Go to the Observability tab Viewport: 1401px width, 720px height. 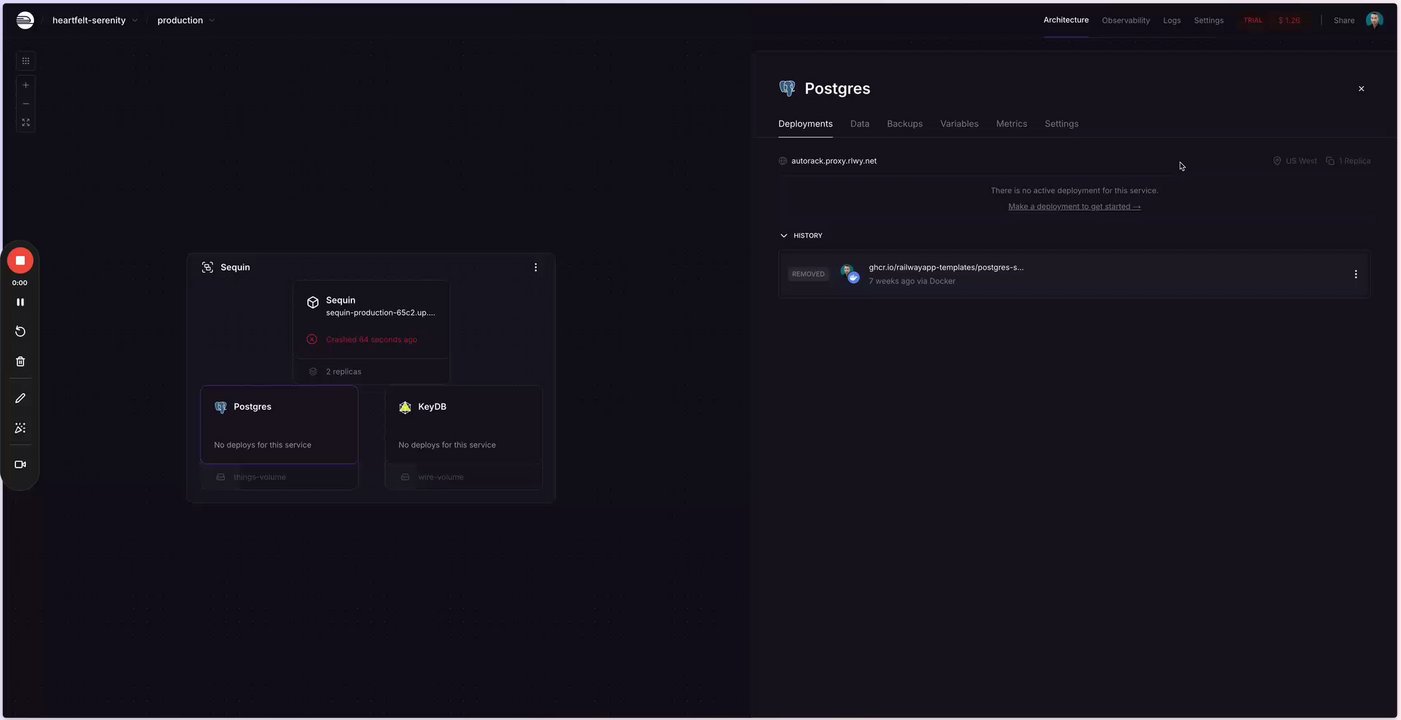click(x=1126, y=20)
